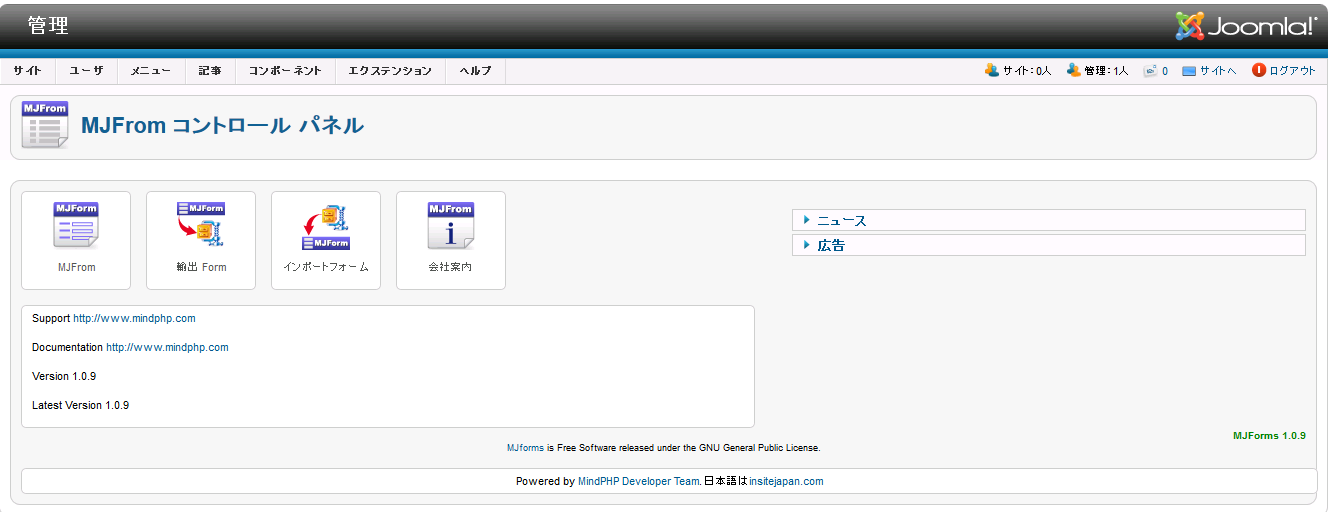Screen dimensions: 1331x512
Task: Open the インポートフォーム import icon
Action: point(326,228)
